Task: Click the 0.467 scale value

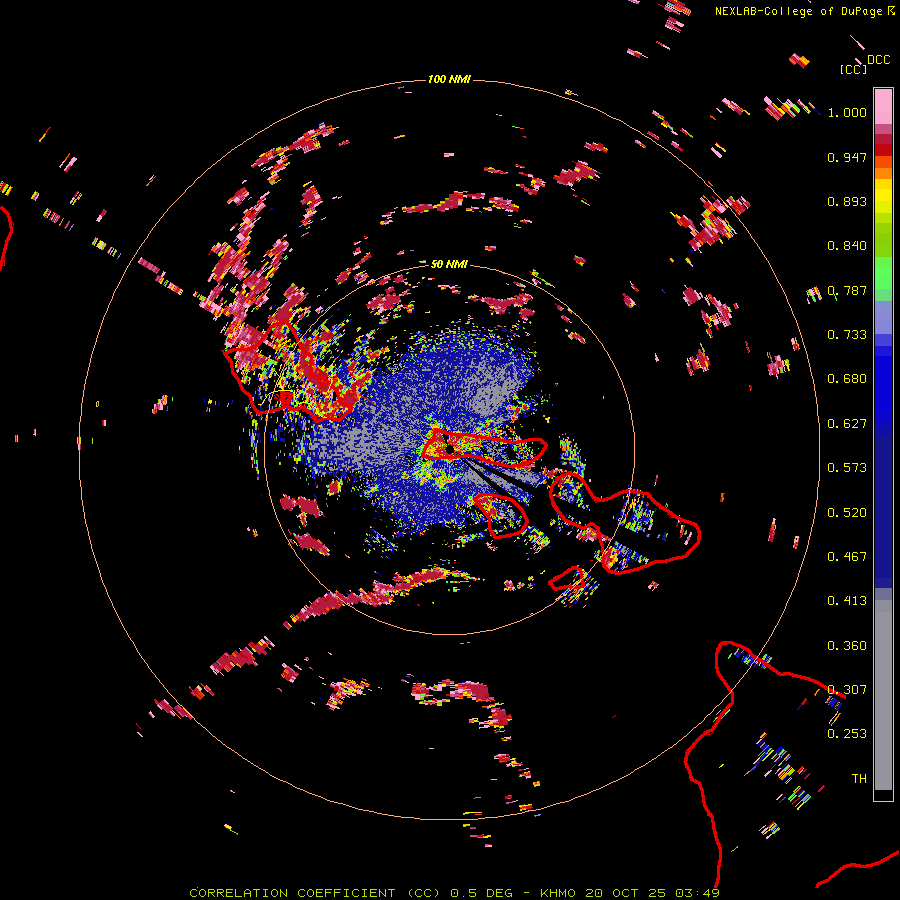Action: coord(847,557)
